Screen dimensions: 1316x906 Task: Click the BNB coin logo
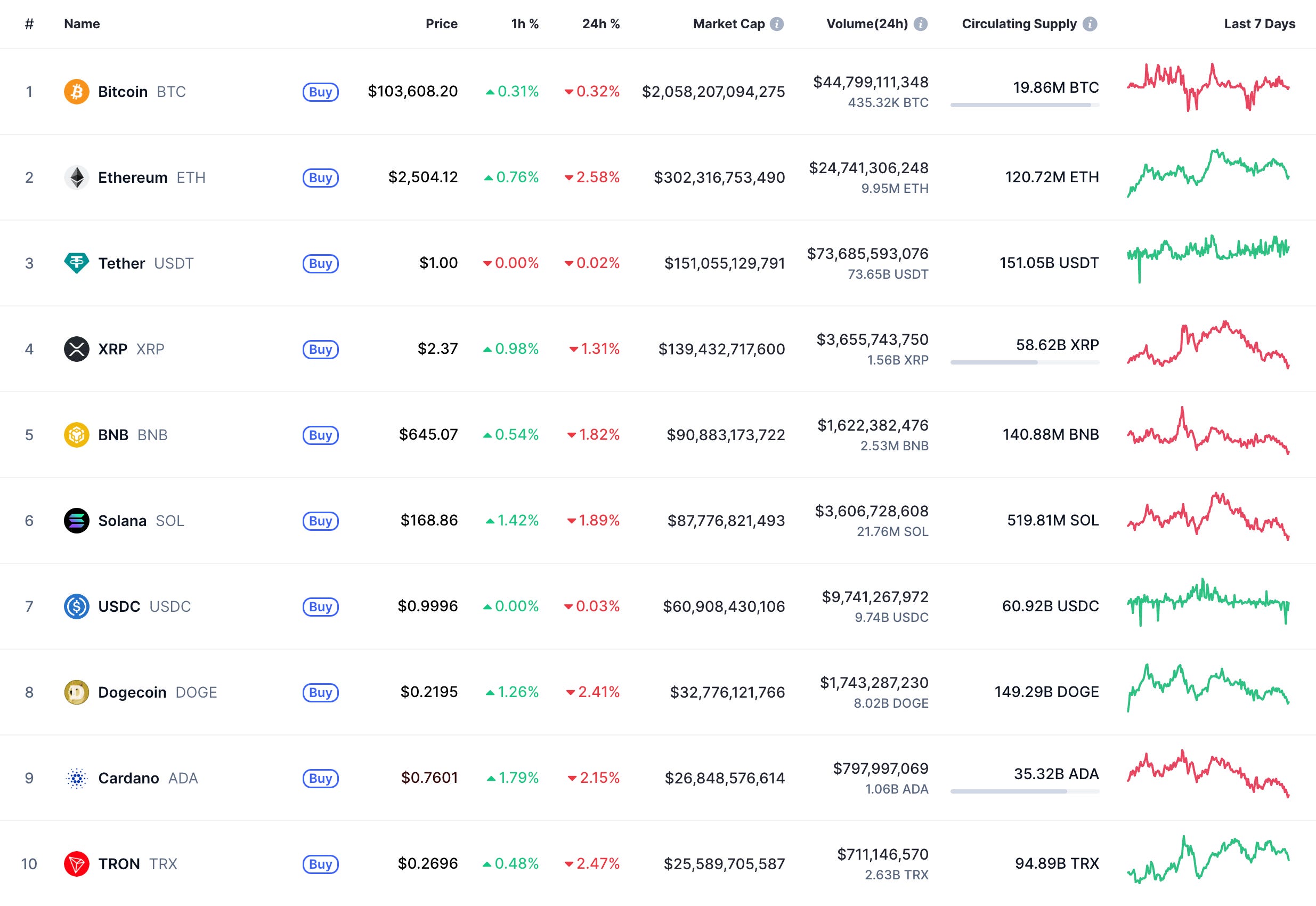pyautogui.click(x=77, y=435)
